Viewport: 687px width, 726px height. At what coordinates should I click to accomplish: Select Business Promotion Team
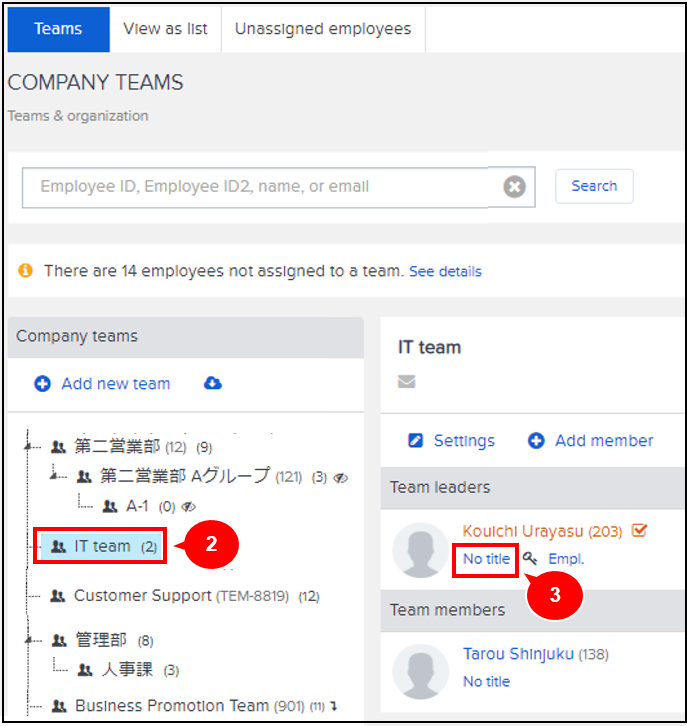pyautogui.click(x=172, y=706)
